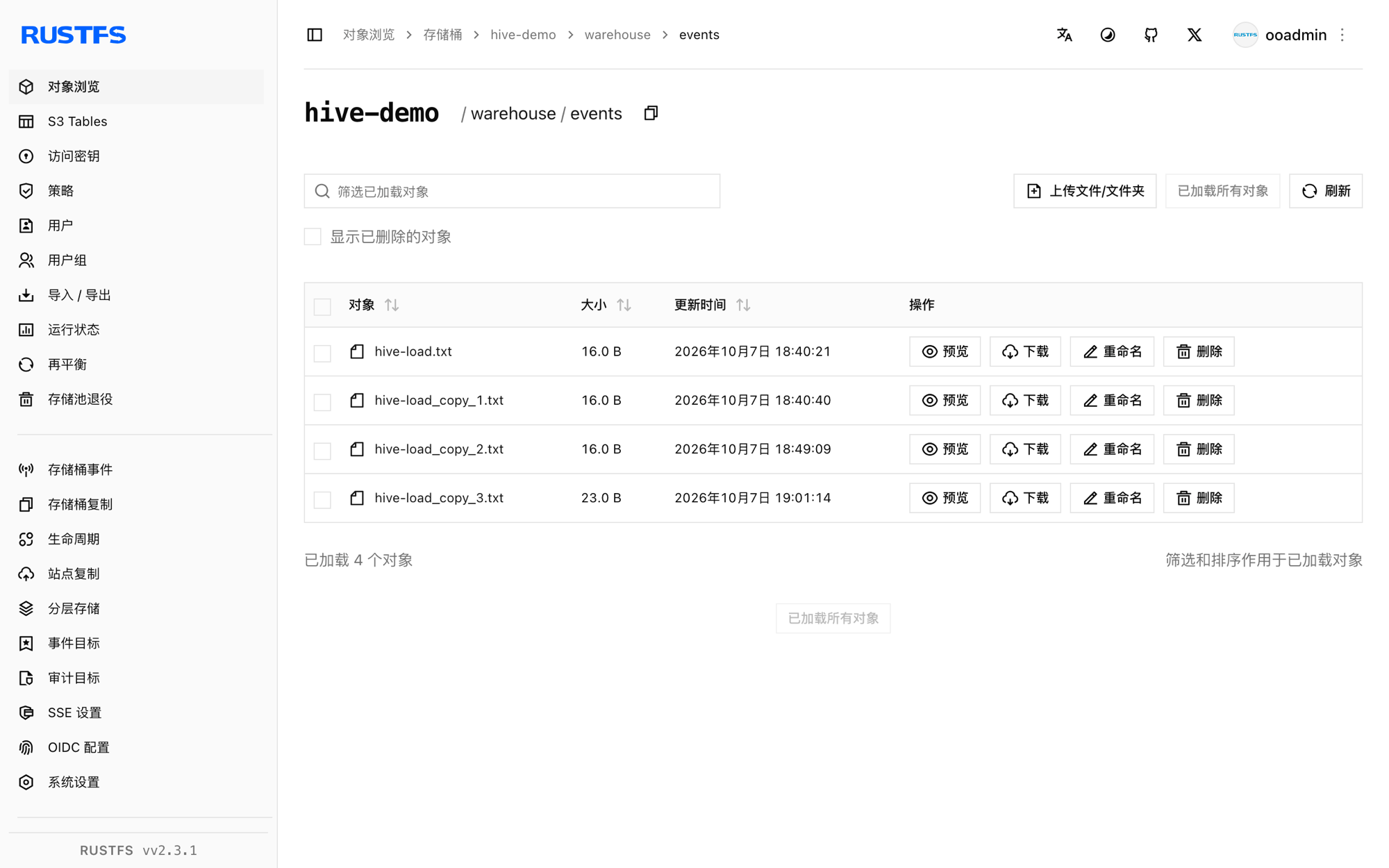The image size is (1389, 868).
Task: Open 存储桶事件 bucket events page
Action: click(x=136, y=469)
